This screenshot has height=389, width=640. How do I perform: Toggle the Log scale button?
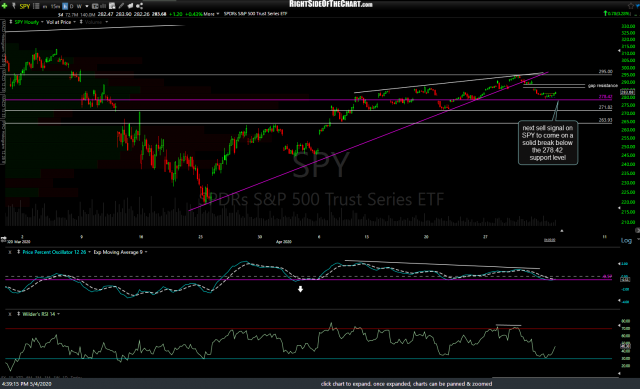[x=626, y=240]
